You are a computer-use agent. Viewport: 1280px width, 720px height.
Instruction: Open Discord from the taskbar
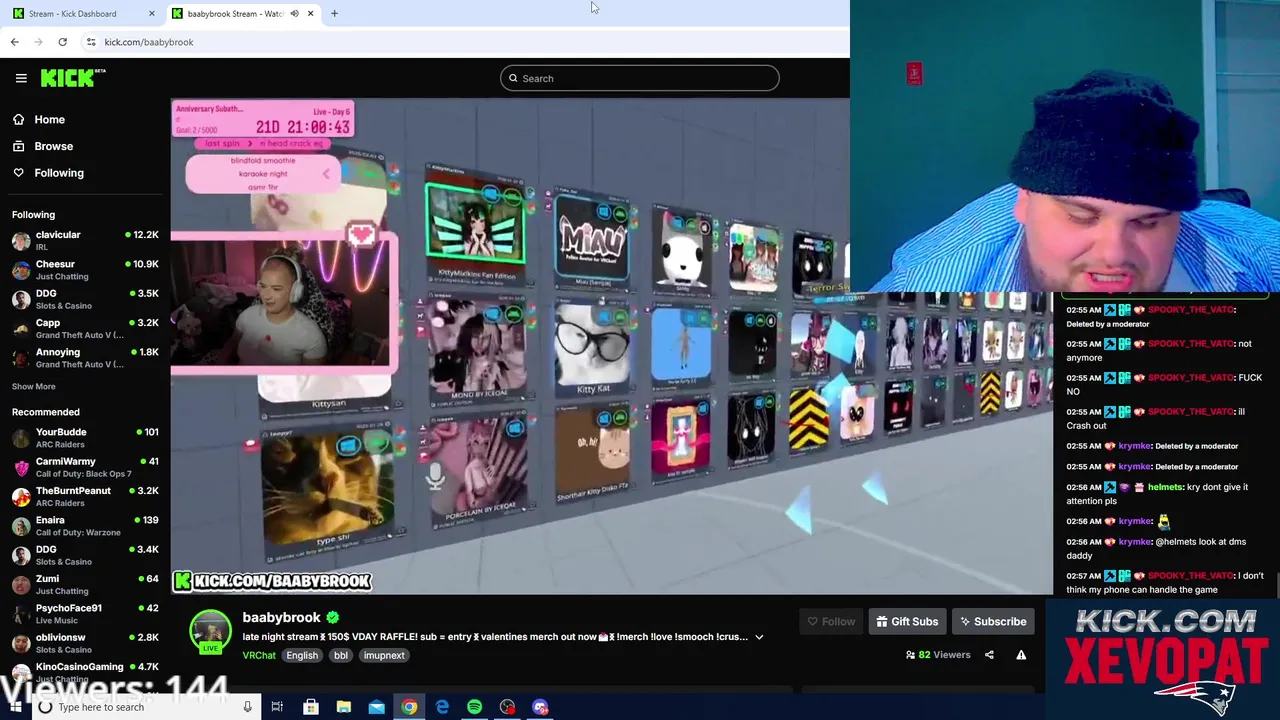[540, 707]
